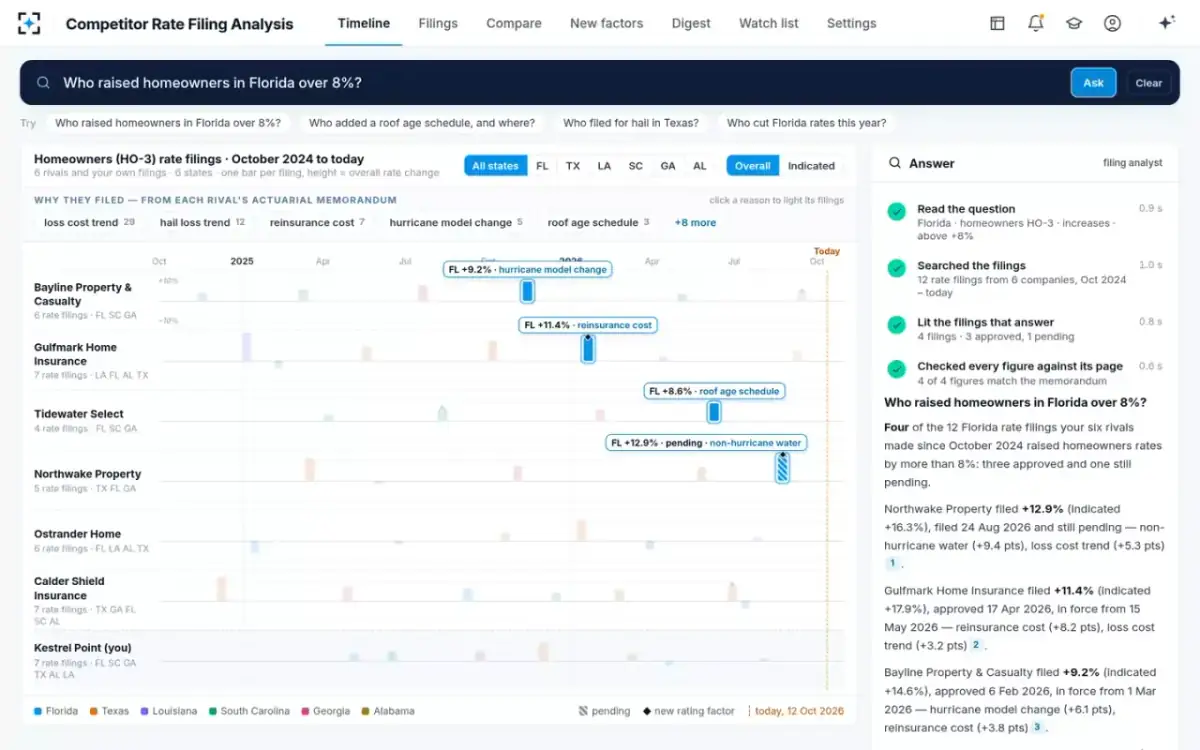The width and height of the screenshot is (1200, 750).
Task: Select the All states filter
Action: 495,166
